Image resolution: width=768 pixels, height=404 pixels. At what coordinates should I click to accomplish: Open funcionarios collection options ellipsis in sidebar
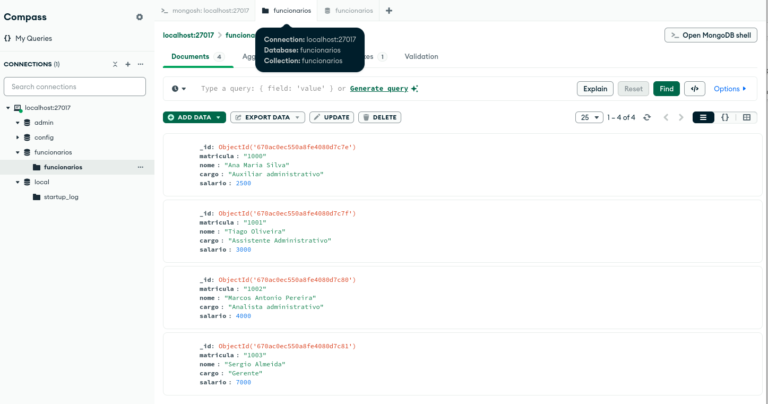140,167
